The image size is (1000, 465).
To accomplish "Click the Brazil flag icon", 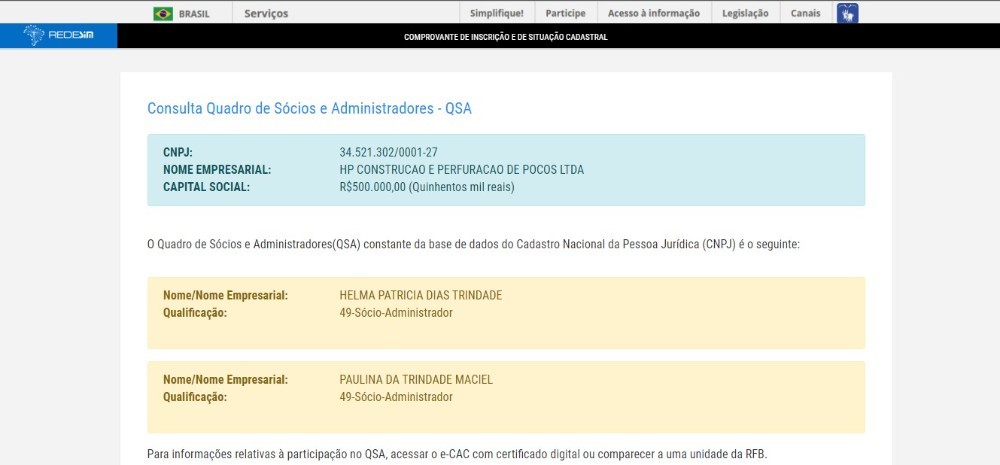I will pyautogui.click(x=162, y=13).
